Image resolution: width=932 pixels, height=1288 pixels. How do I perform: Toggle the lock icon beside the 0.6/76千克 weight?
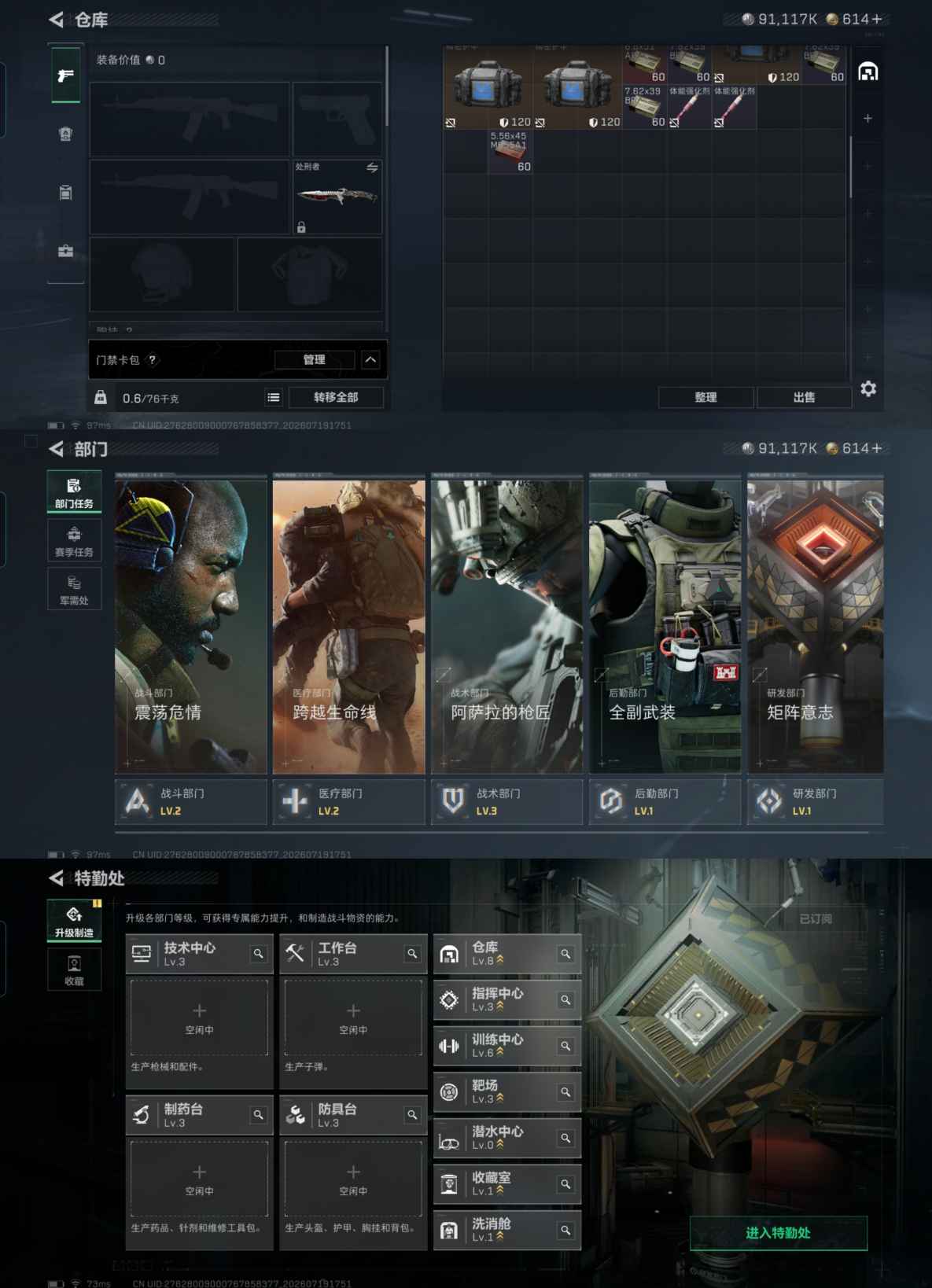pos(101,398)
